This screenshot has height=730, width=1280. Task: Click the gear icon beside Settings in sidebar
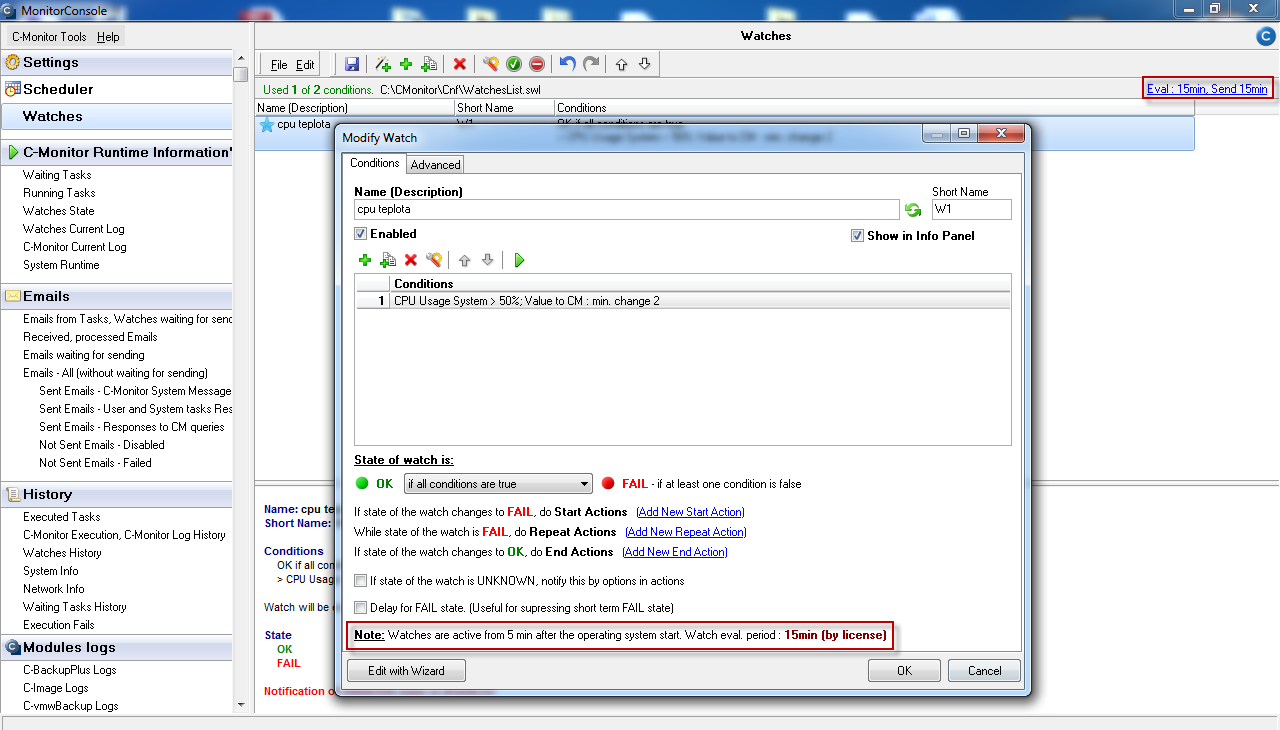click(13, 62)
